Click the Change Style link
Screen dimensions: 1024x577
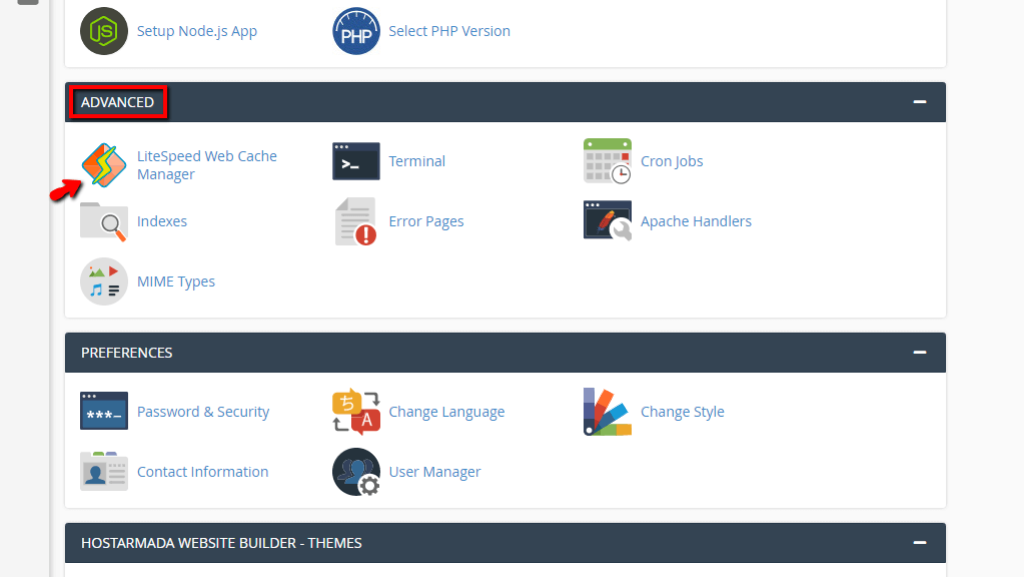click(x=682, y=412)
